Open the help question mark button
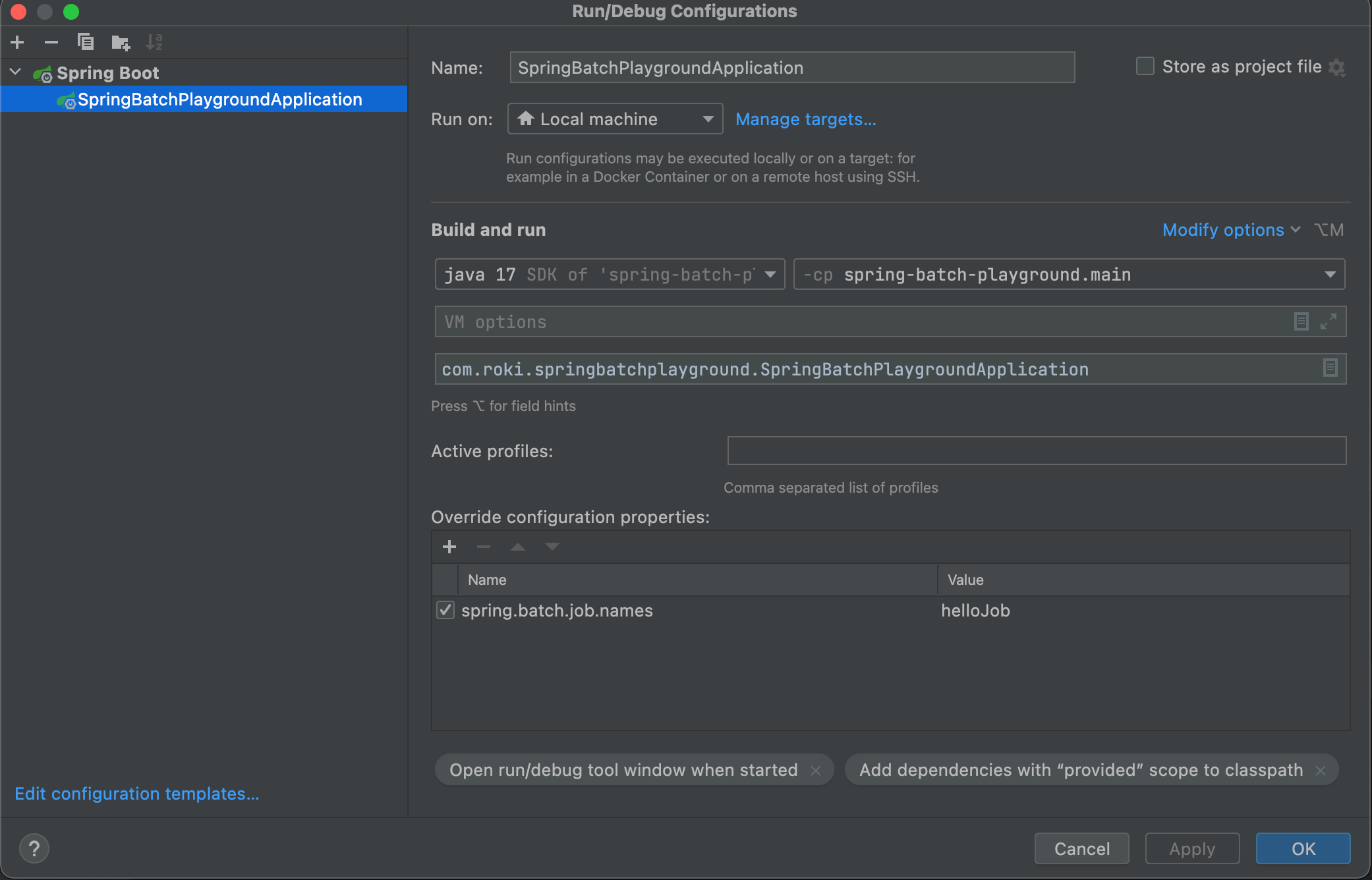The image size is (1372, 880). [34, 848]
